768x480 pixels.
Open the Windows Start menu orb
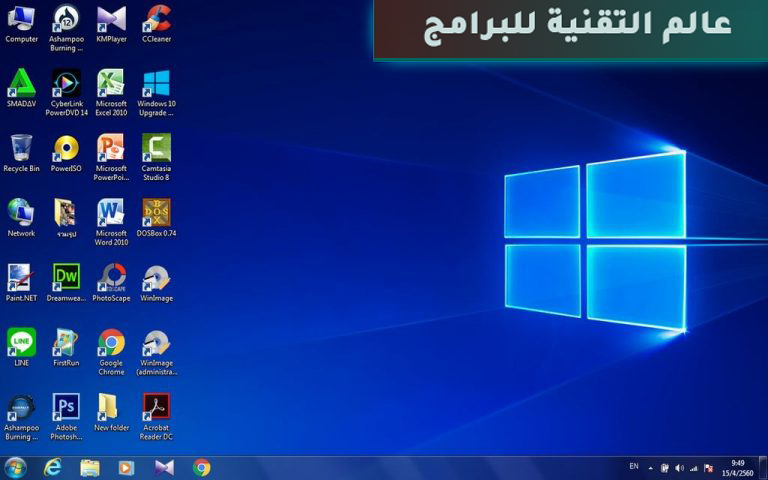(x=15, y=468)
